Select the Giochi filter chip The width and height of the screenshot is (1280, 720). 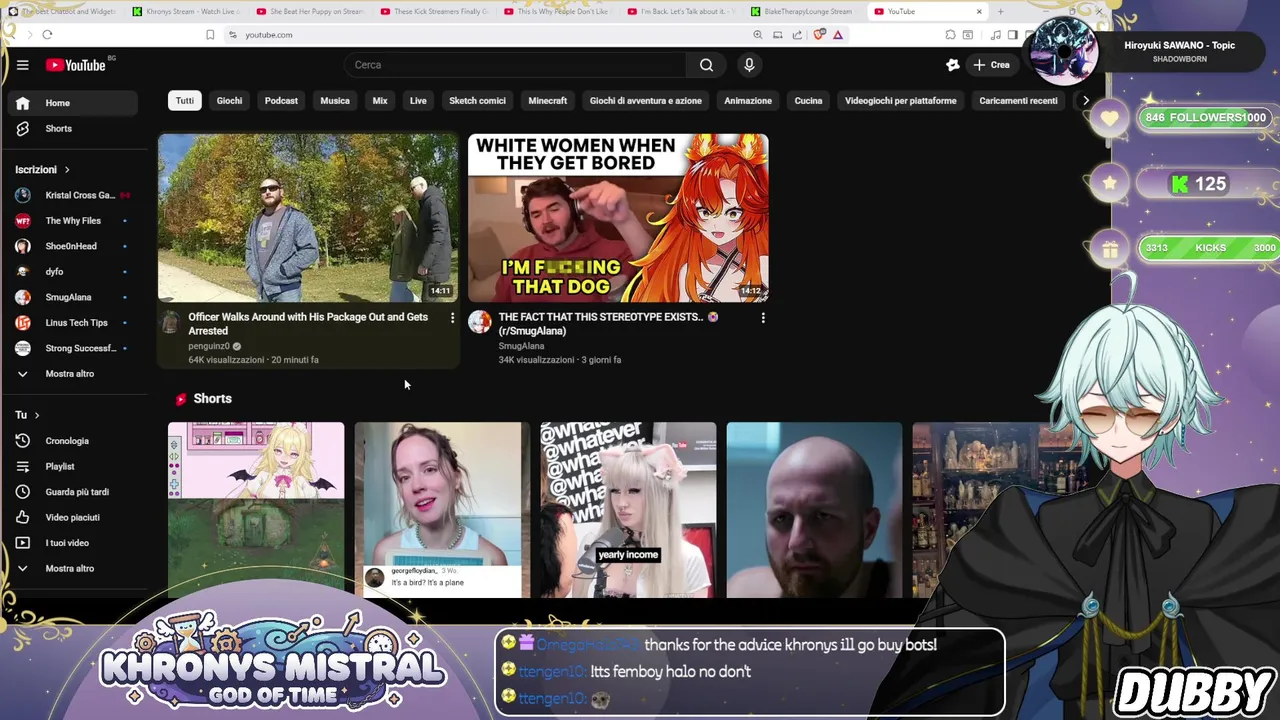pos(229,100)
